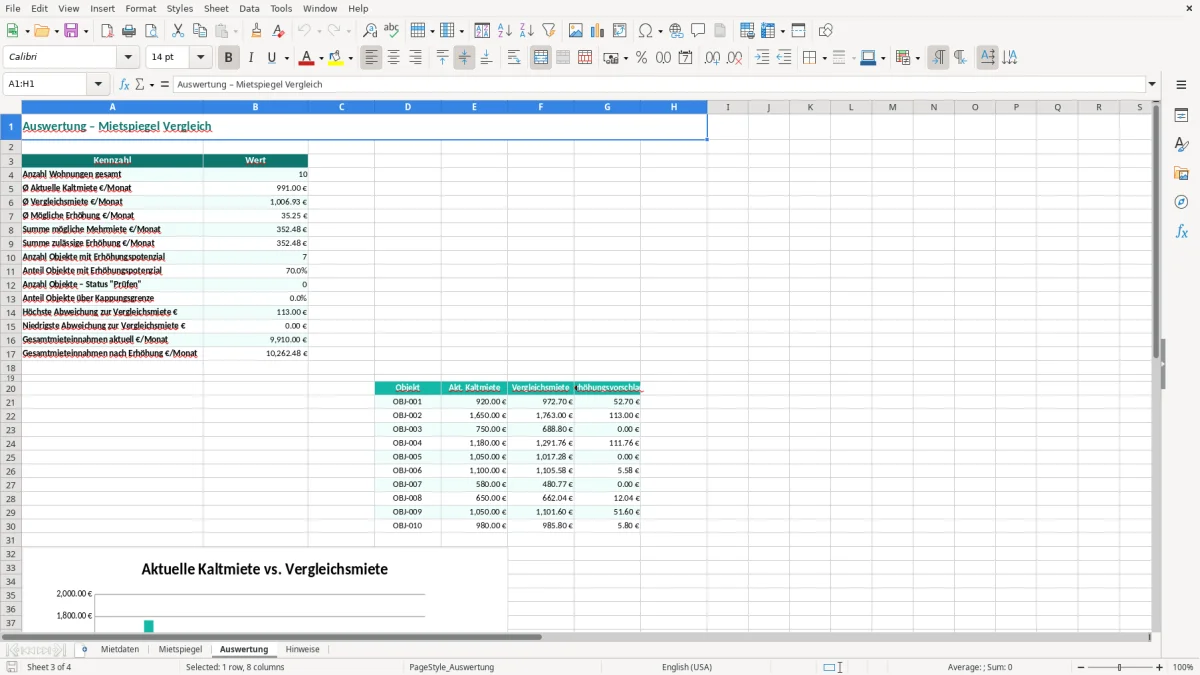Sort descending
The image size is (1200, 675).
pos(526,31)
